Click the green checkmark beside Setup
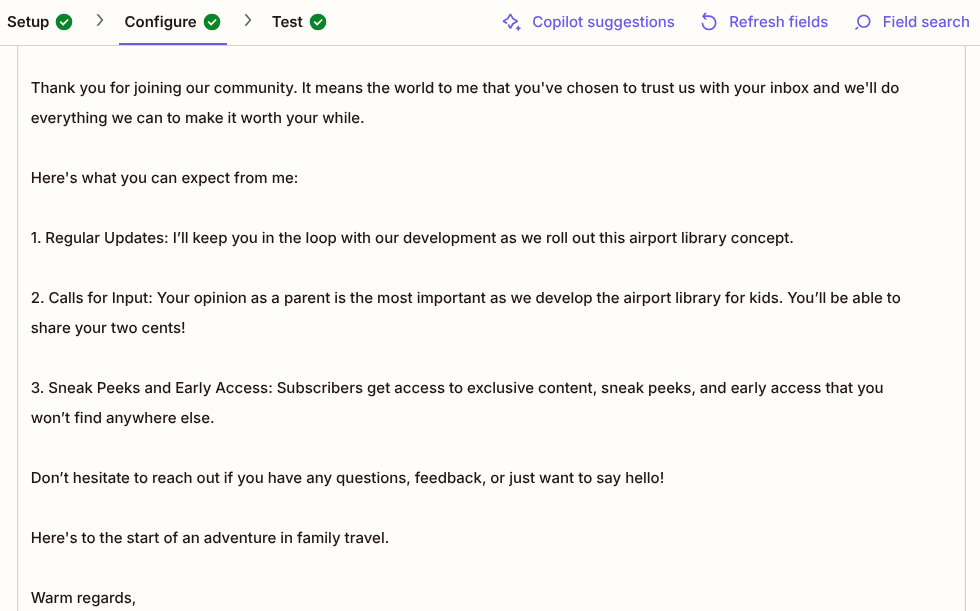 (64, 22)
